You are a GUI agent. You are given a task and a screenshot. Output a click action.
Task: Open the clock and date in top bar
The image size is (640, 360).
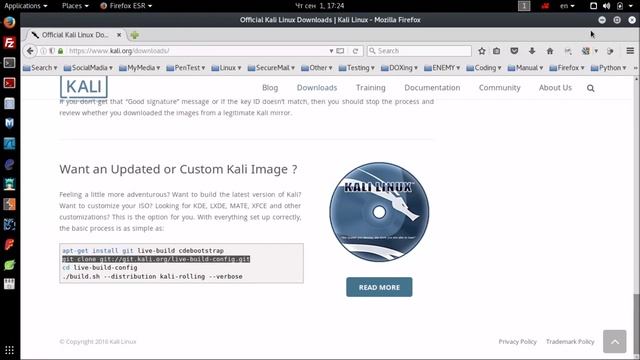tap(320, 6)
